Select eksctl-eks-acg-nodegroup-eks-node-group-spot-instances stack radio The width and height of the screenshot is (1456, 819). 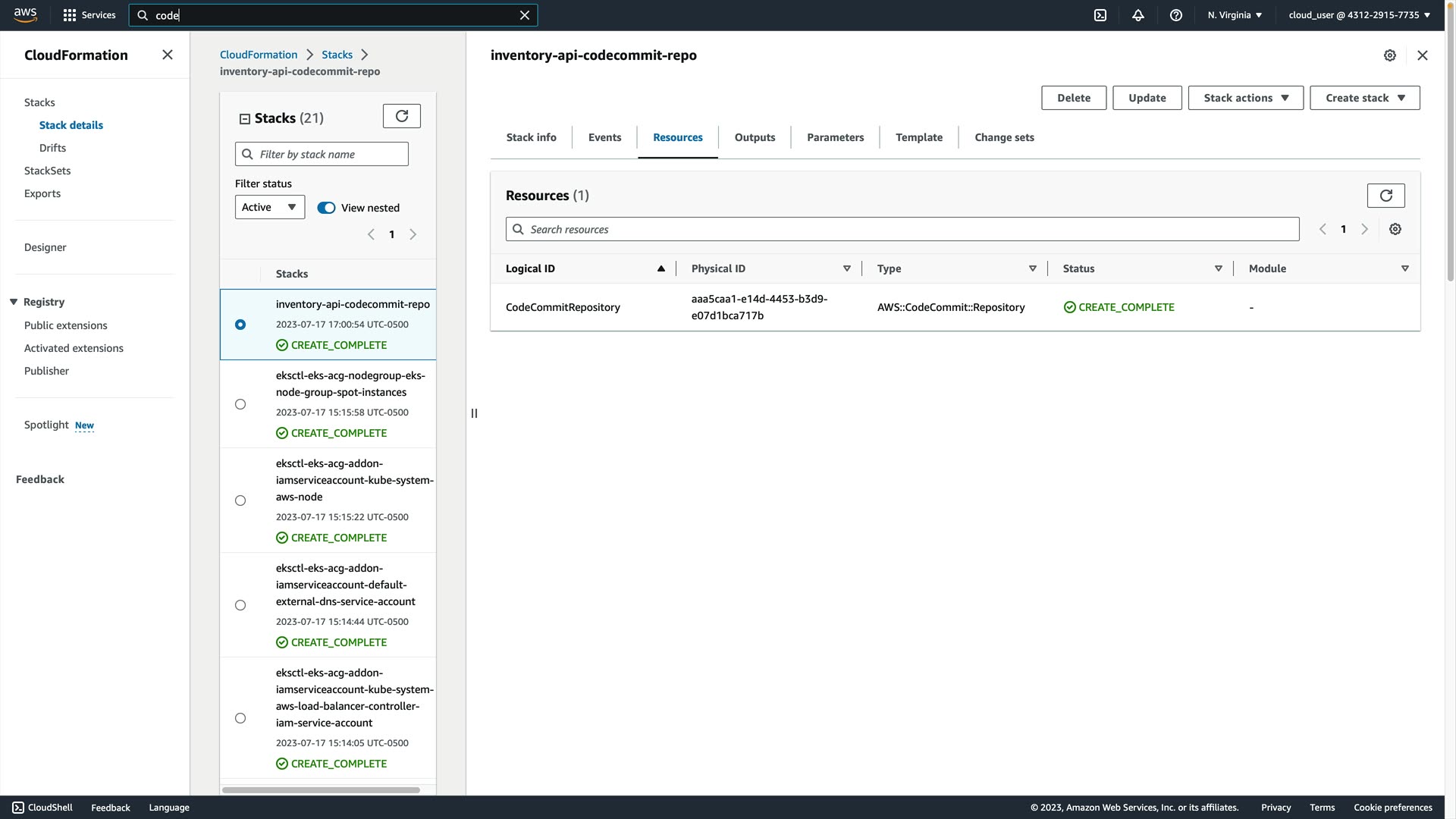pos(240,404)
